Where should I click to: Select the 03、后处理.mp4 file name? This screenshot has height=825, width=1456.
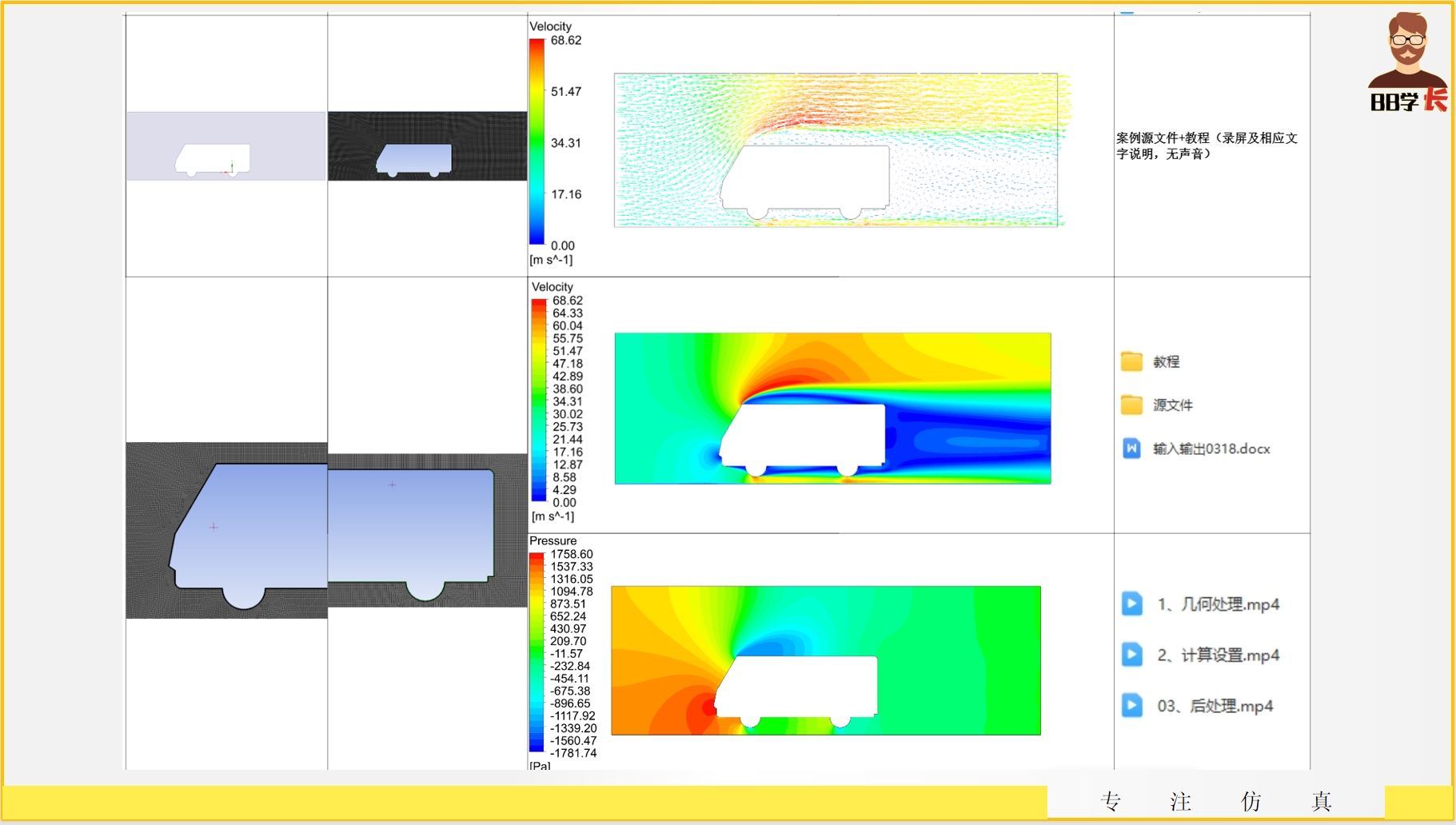1215,706
